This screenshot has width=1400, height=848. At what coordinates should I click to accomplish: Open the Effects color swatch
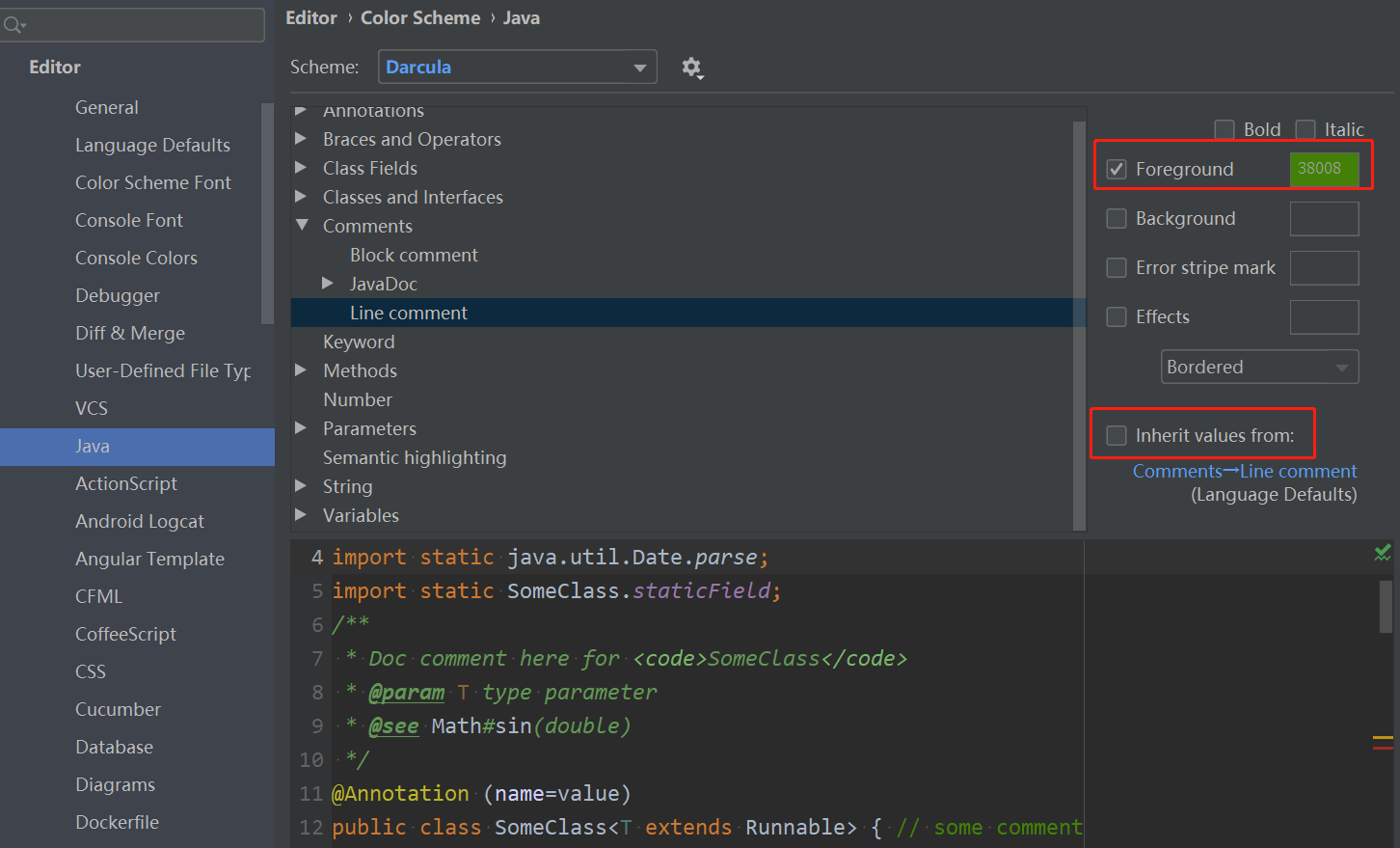coord(1324,316)
